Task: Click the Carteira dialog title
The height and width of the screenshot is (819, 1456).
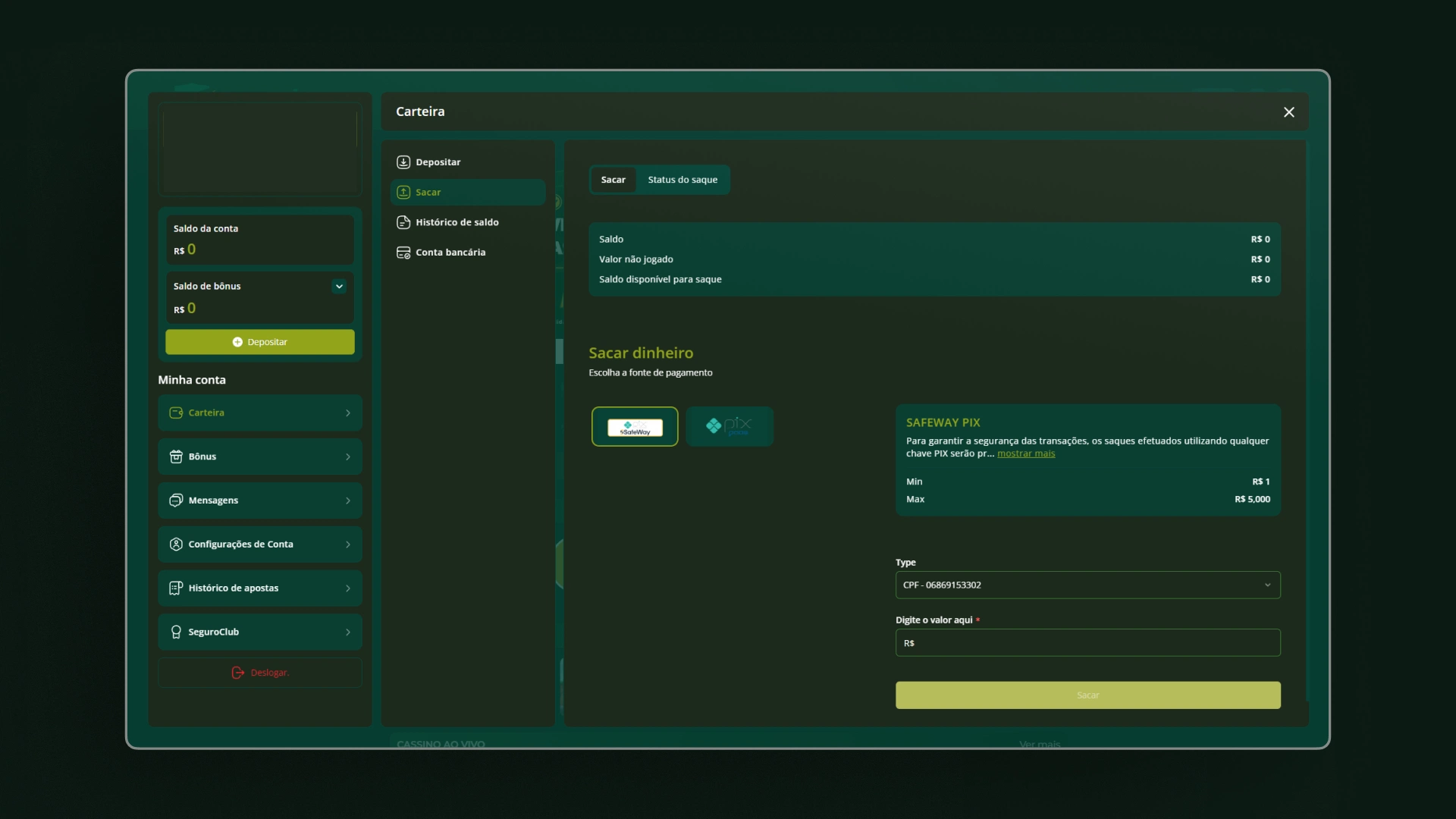Action: tap(420, 111)
